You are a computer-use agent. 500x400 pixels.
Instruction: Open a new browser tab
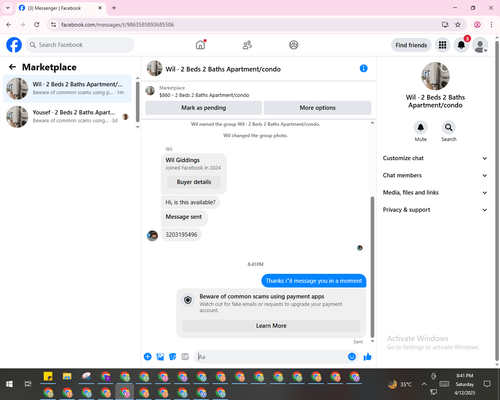[x=114, y=8]
